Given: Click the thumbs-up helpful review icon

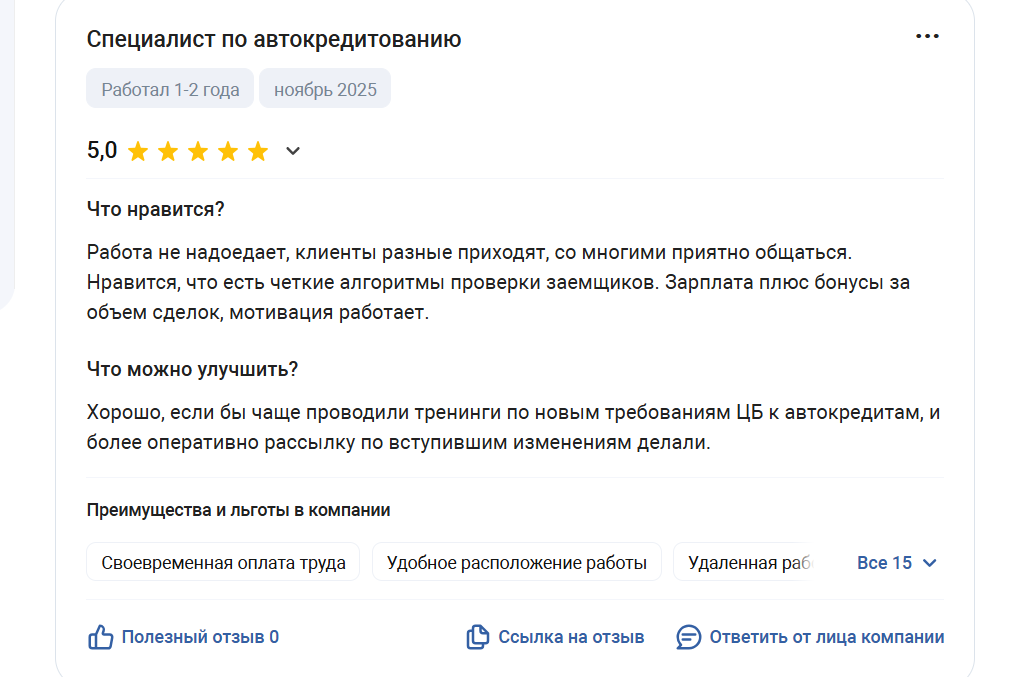Looking at the screenshot, I should (x=101, y=637).
